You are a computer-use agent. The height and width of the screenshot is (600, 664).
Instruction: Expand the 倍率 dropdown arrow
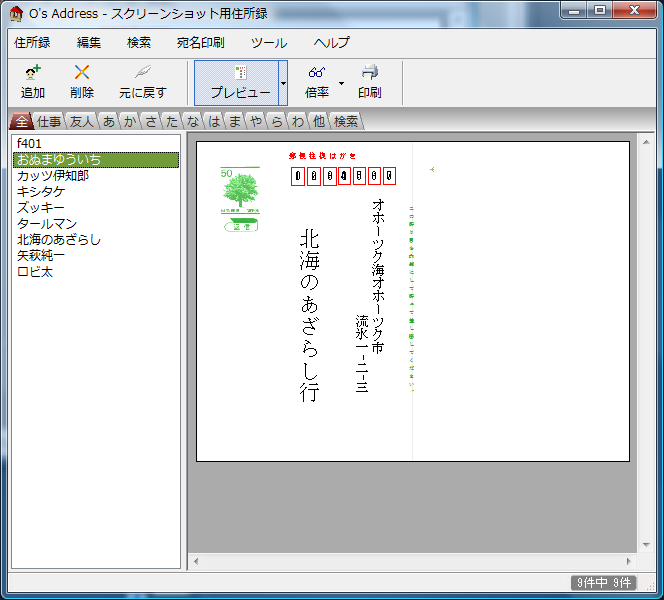341,82
